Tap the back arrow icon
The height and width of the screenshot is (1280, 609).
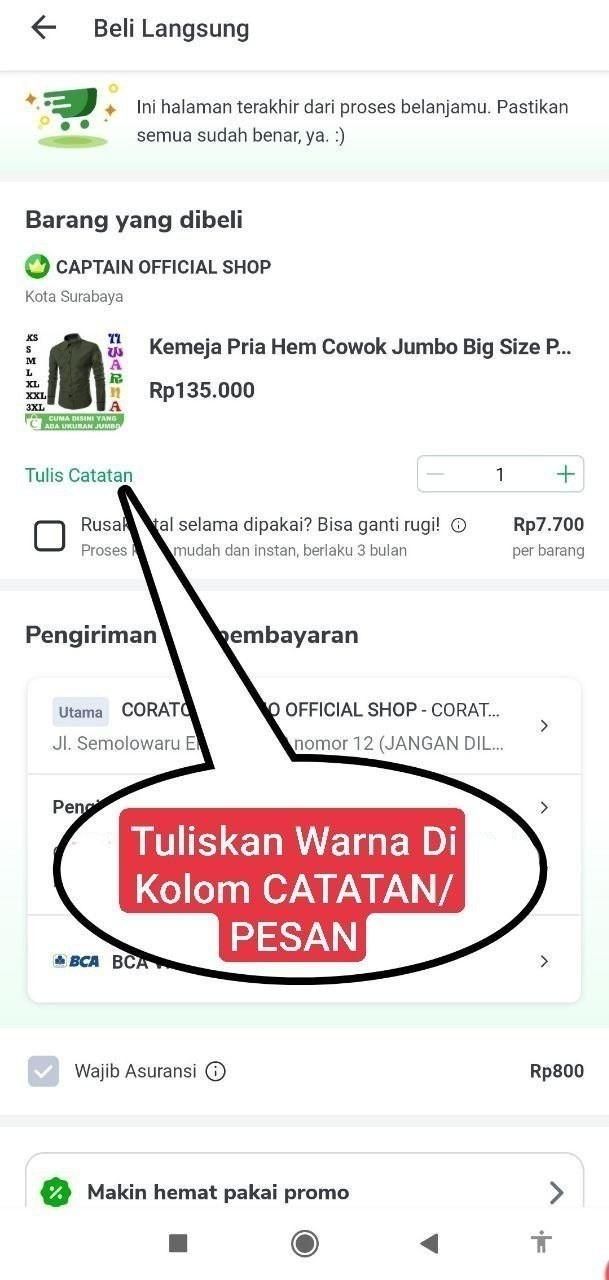tap(43, 28)
